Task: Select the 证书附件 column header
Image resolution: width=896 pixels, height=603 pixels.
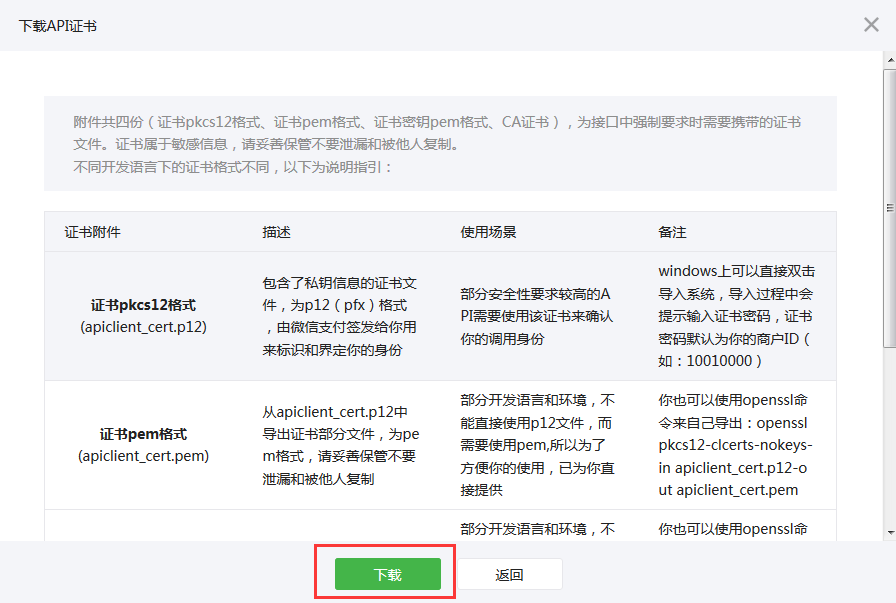Action: (x=93, y=232)
